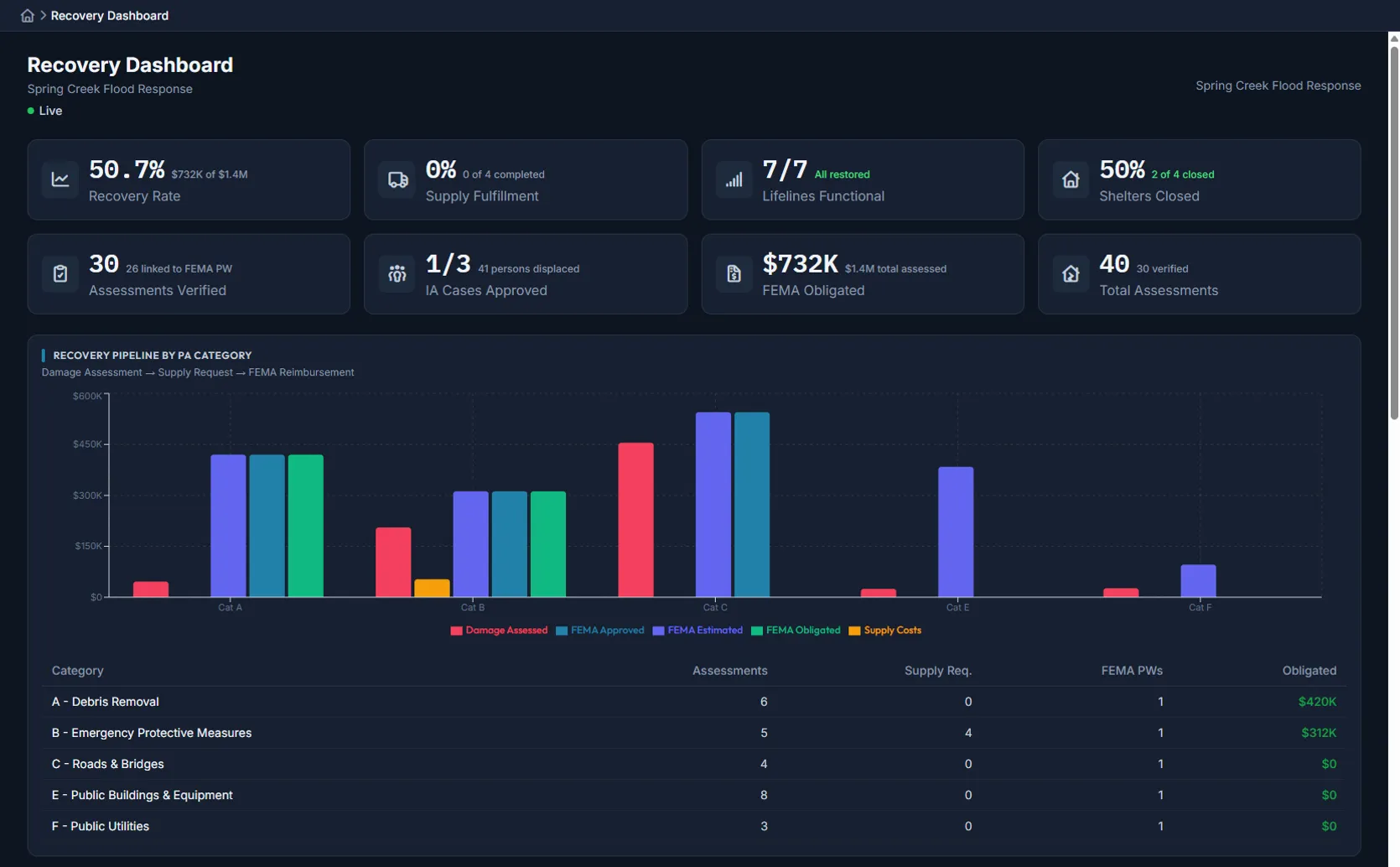Toggle the Supply Costs legend swatch
The width and height of the screenshot is (1400, 867).
click(854, 631)
